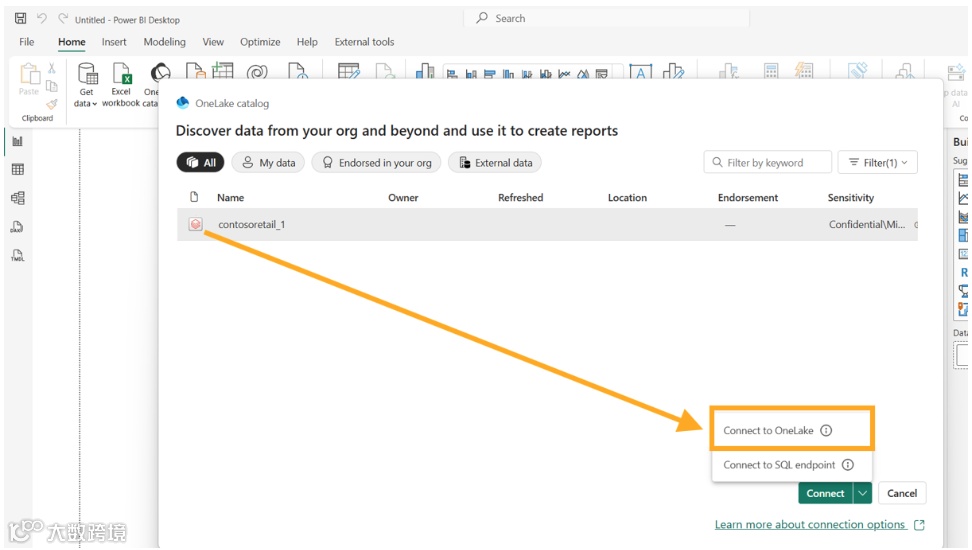Click info icon beside Connect to OneLake
Image resolution: width=972 pixels, height=550 pixels.
click(826, 430)
